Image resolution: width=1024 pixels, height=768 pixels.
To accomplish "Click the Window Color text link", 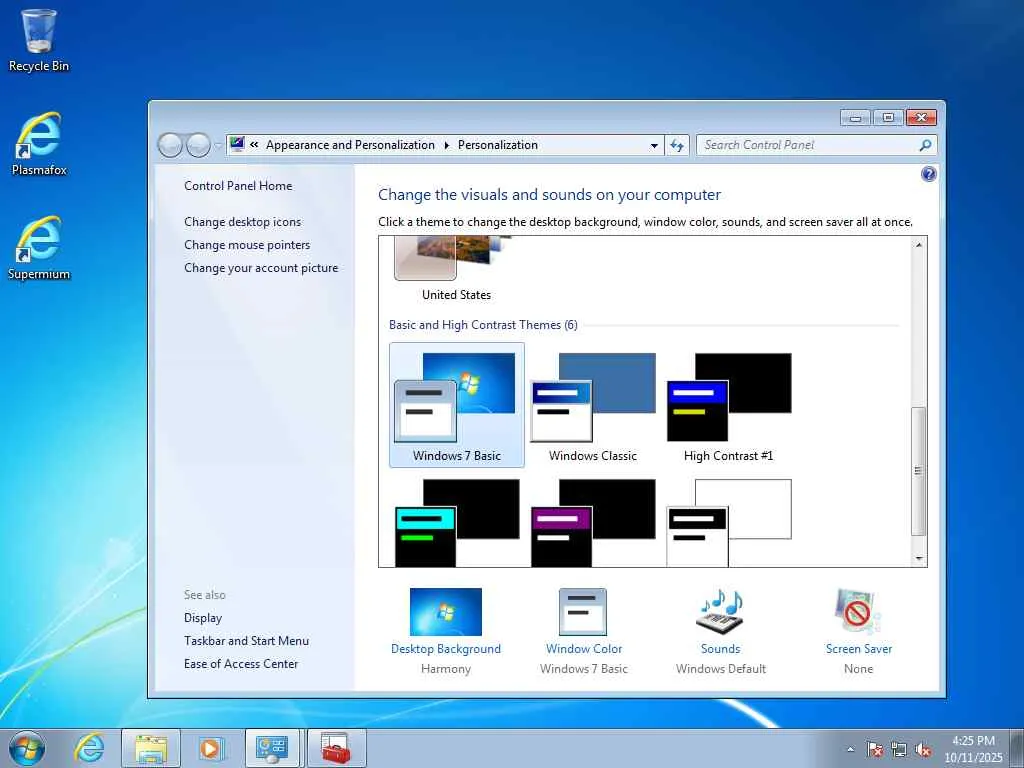I will point(584,648).
